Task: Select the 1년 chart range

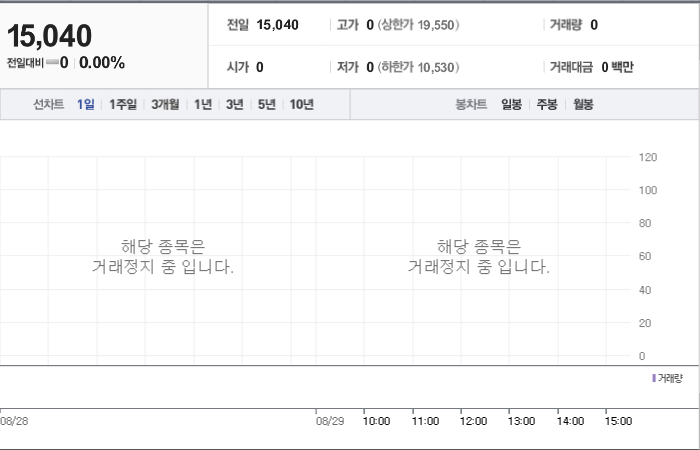Action: [x=203, y=104]
